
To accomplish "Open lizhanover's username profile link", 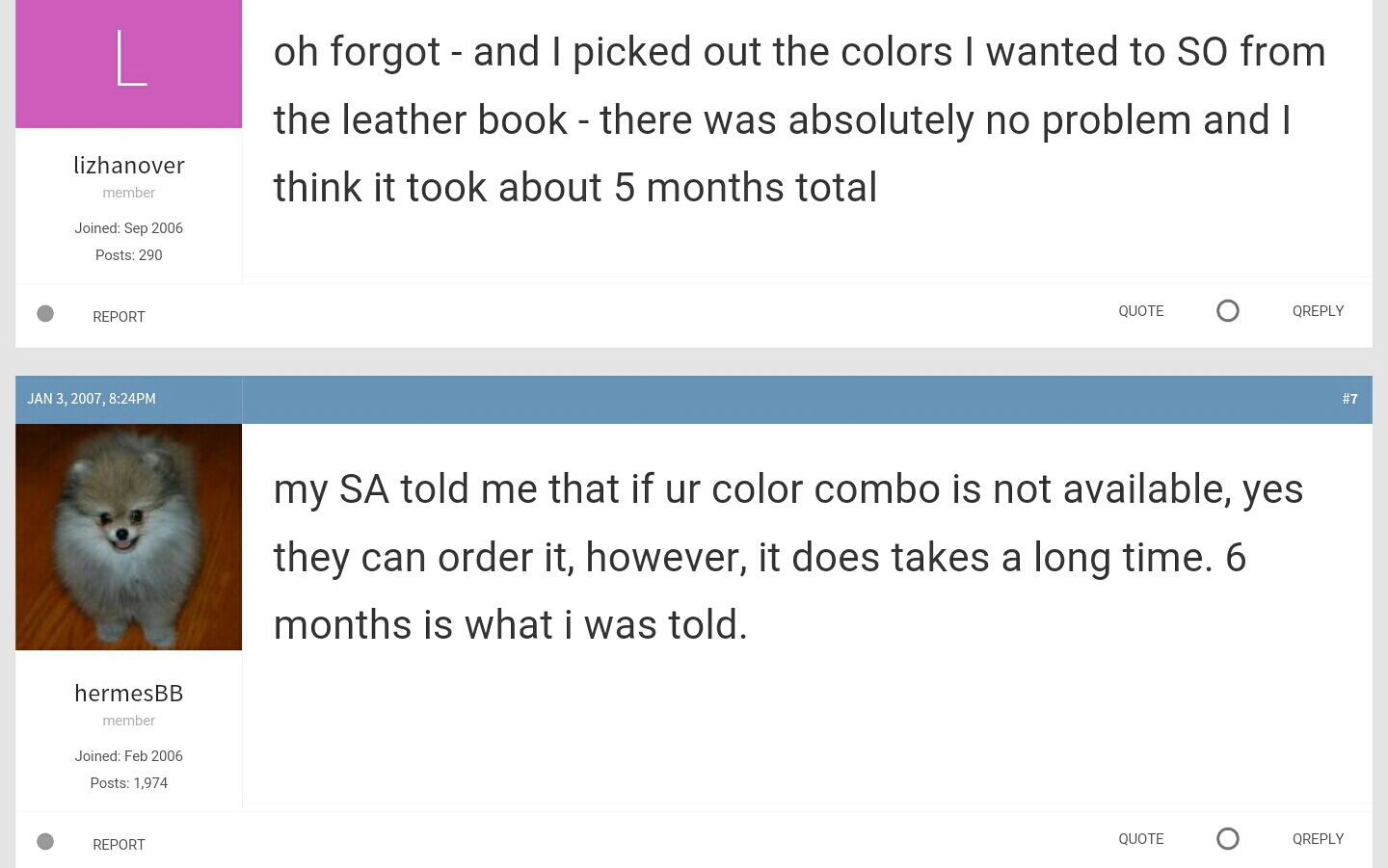I will pos(129,166).
